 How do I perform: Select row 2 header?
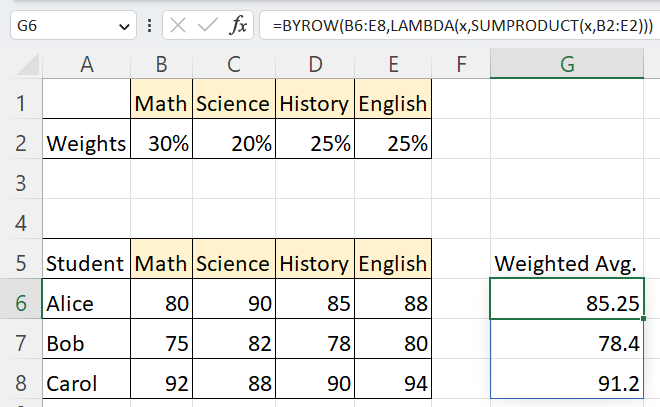tap(22, 143)
